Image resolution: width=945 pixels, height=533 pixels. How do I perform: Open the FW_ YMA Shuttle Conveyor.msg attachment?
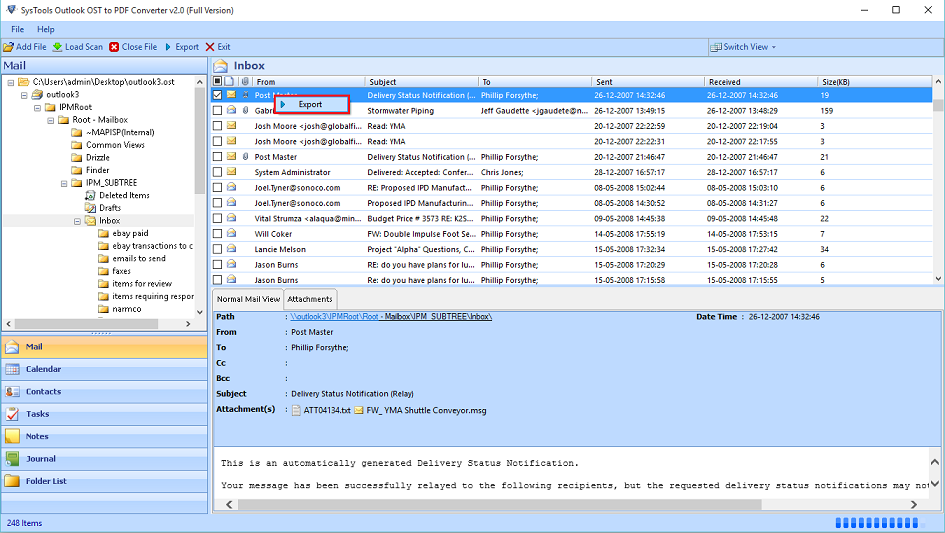[420, 411]
